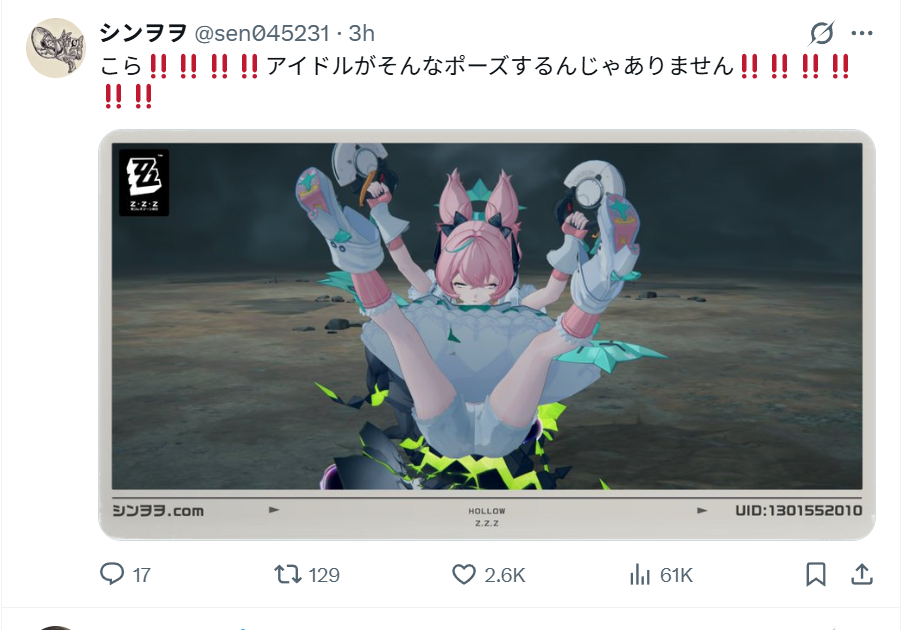
Task: Like the post with the heart icon
Action: tap(464, 575)
